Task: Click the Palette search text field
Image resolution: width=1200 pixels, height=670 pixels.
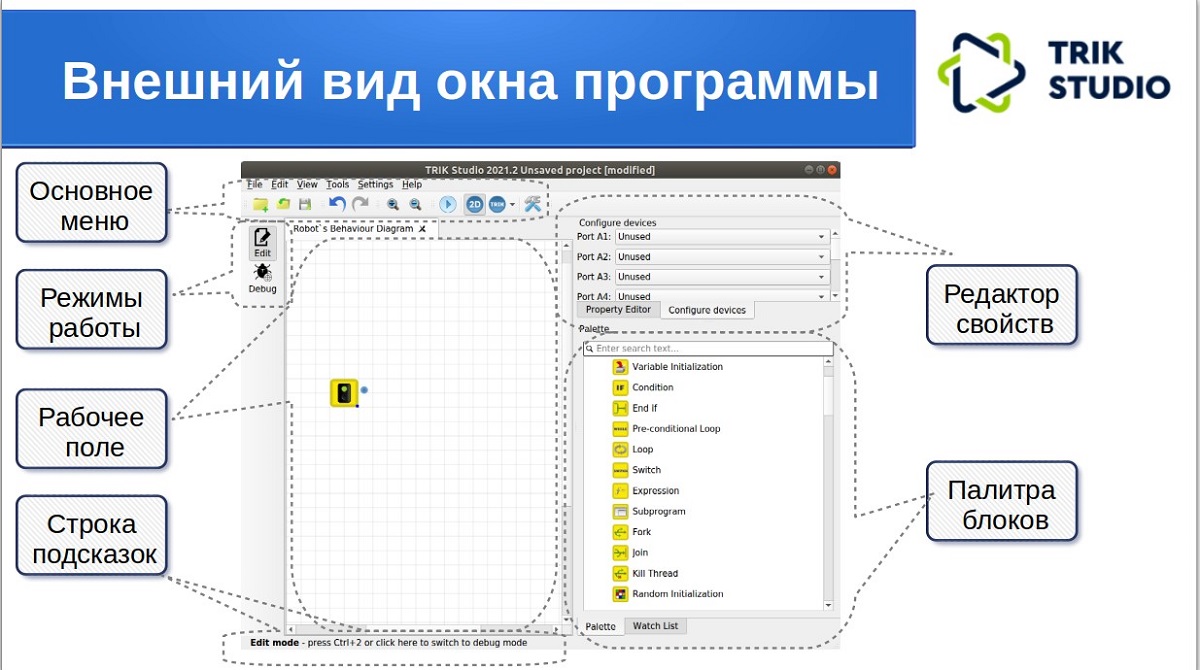Action: (708, 349)
